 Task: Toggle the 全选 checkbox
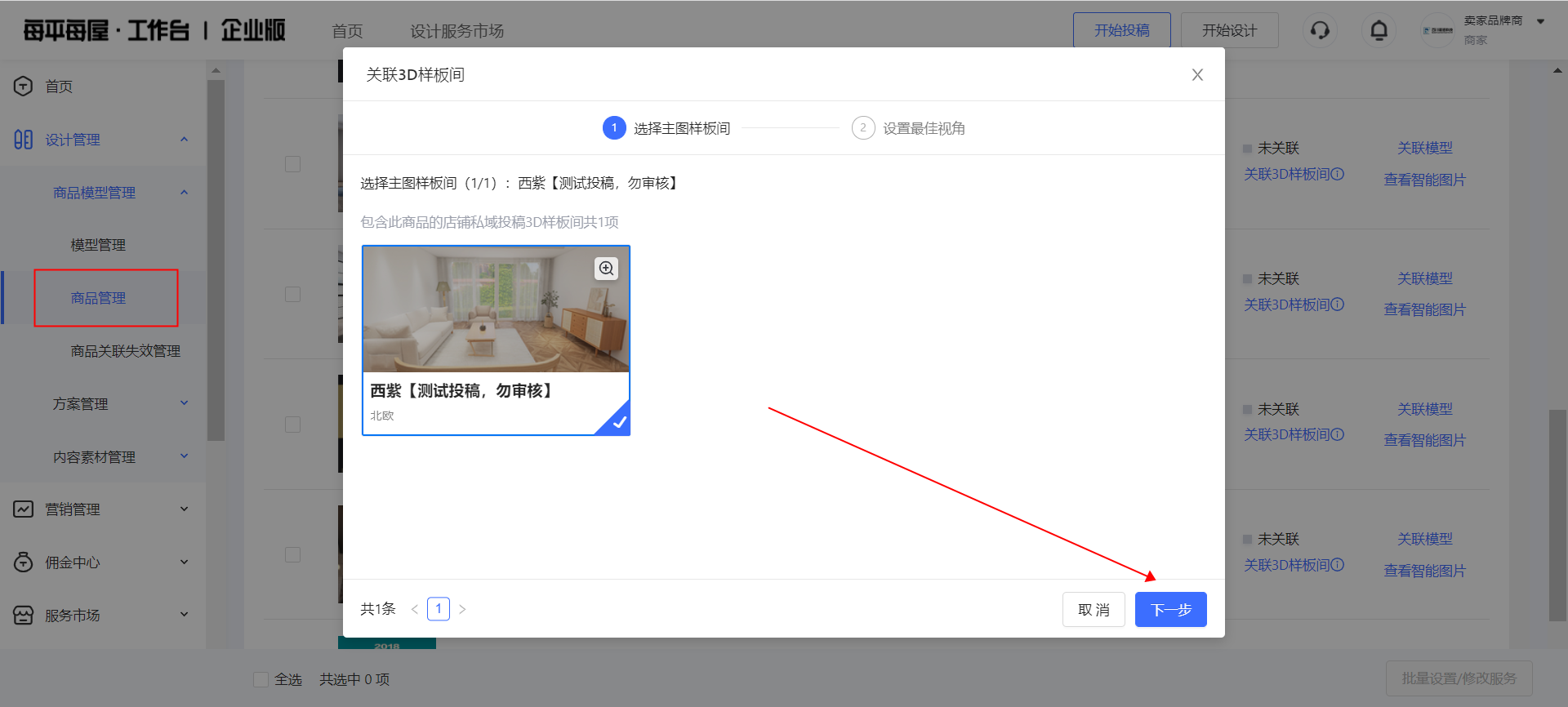[x=261, y=679]
